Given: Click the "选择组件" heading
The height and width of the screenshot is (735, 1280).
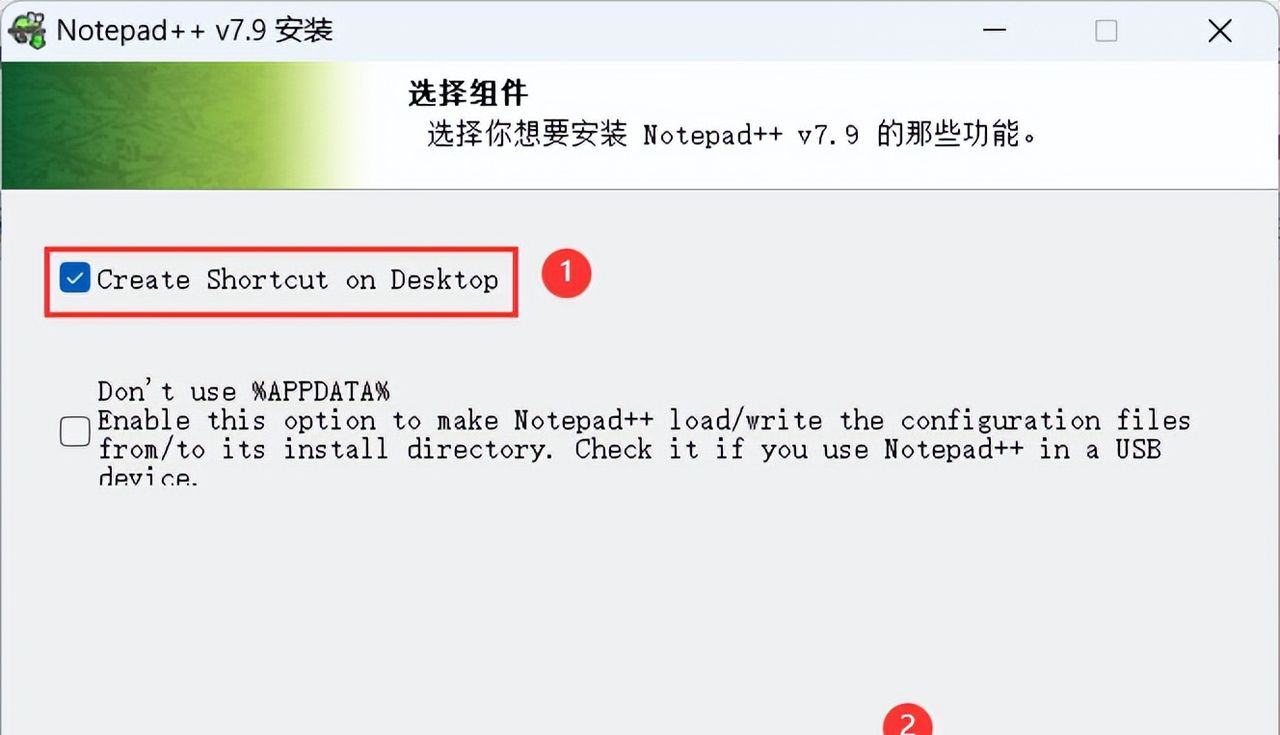Looking at the screenshot, I should [468, 94].
